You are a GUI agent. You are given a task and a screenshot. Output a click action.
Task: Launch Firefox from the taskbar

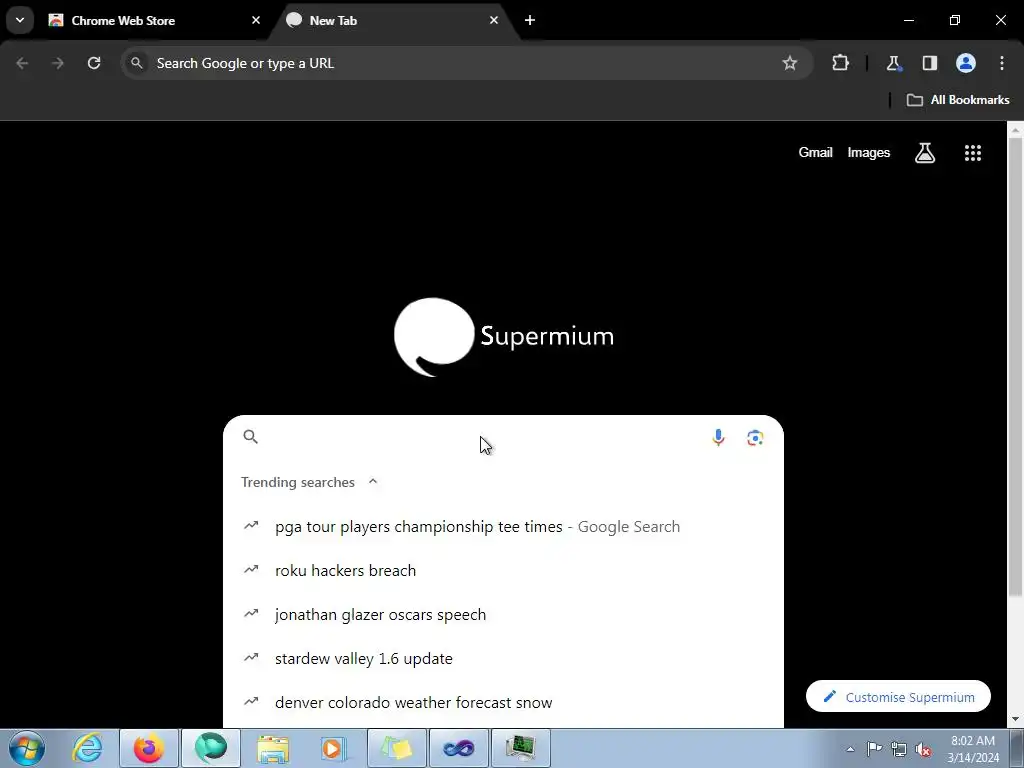pyautogui.click(x=149, y=748)
